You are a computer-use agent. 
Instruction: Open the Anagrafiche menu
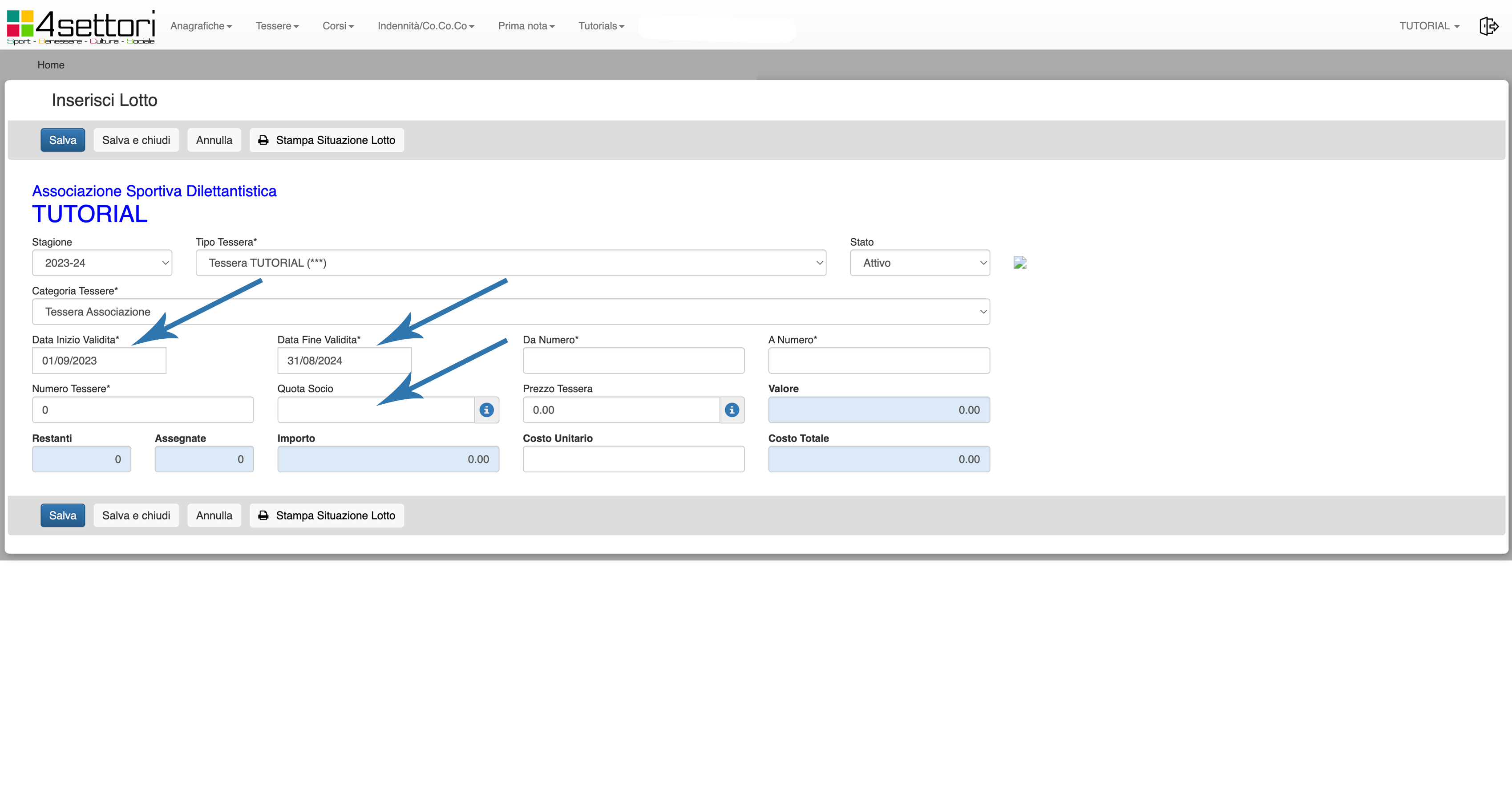pyautogui.click(x=201, y=26)
